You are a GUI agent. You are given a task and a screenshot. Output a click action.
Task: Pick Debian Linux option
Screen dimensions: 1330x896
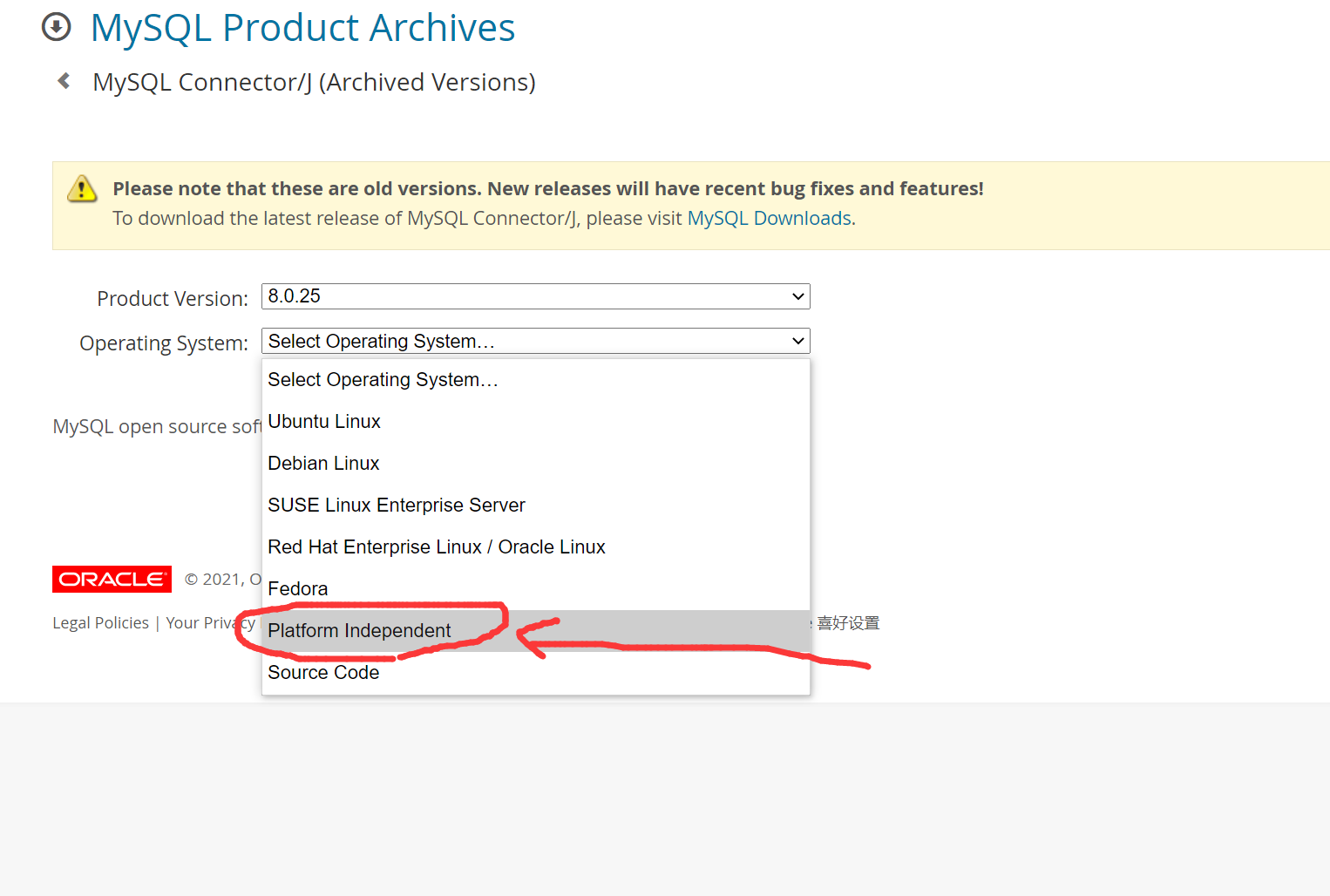point(323,464)
